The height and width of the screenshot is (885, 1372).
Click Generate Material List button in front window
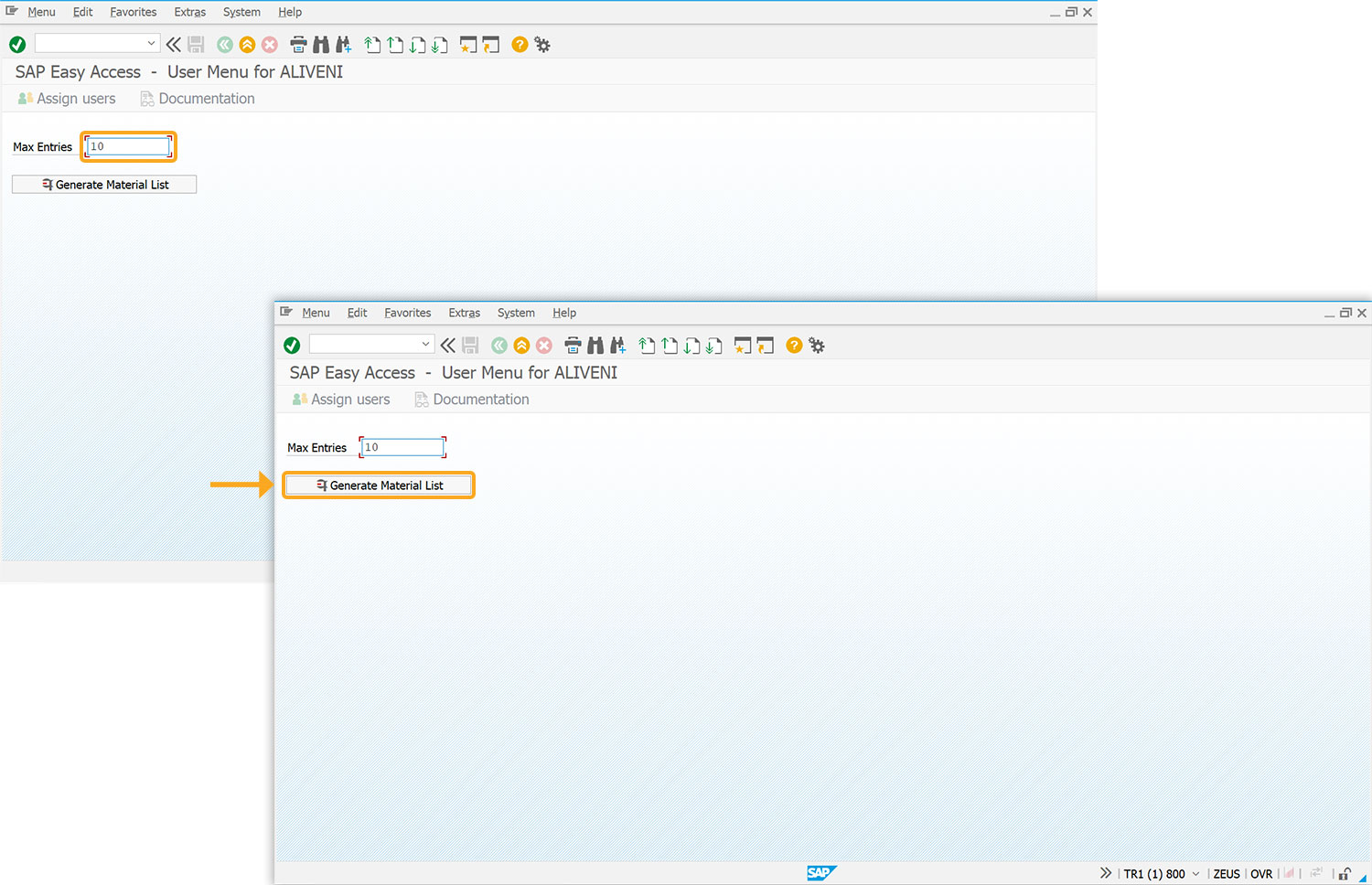(x=379, y=485)
